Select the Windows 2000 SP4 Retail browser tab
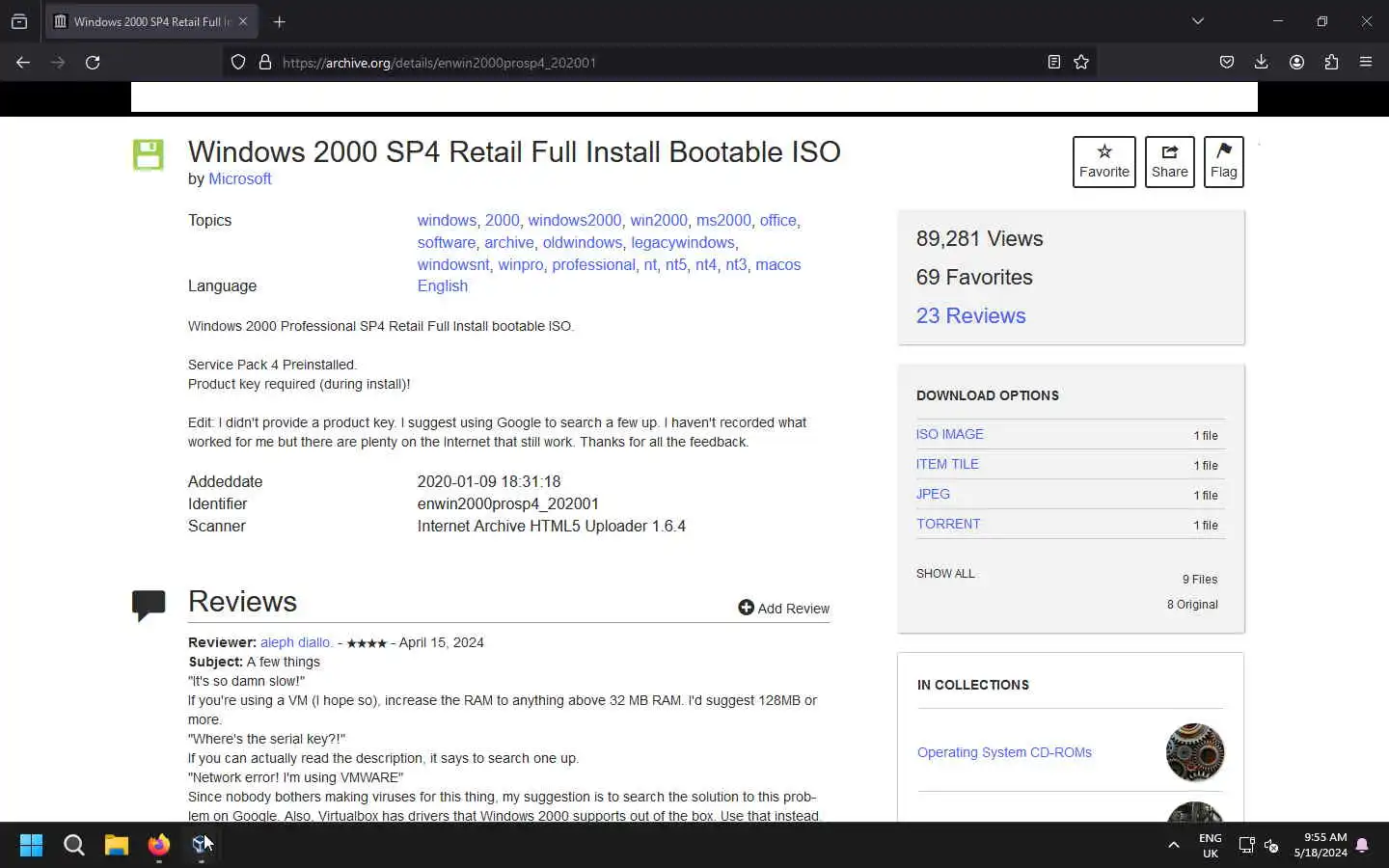Image resolution: width=1389 pixels, height=868 pixels. point(151,21)
